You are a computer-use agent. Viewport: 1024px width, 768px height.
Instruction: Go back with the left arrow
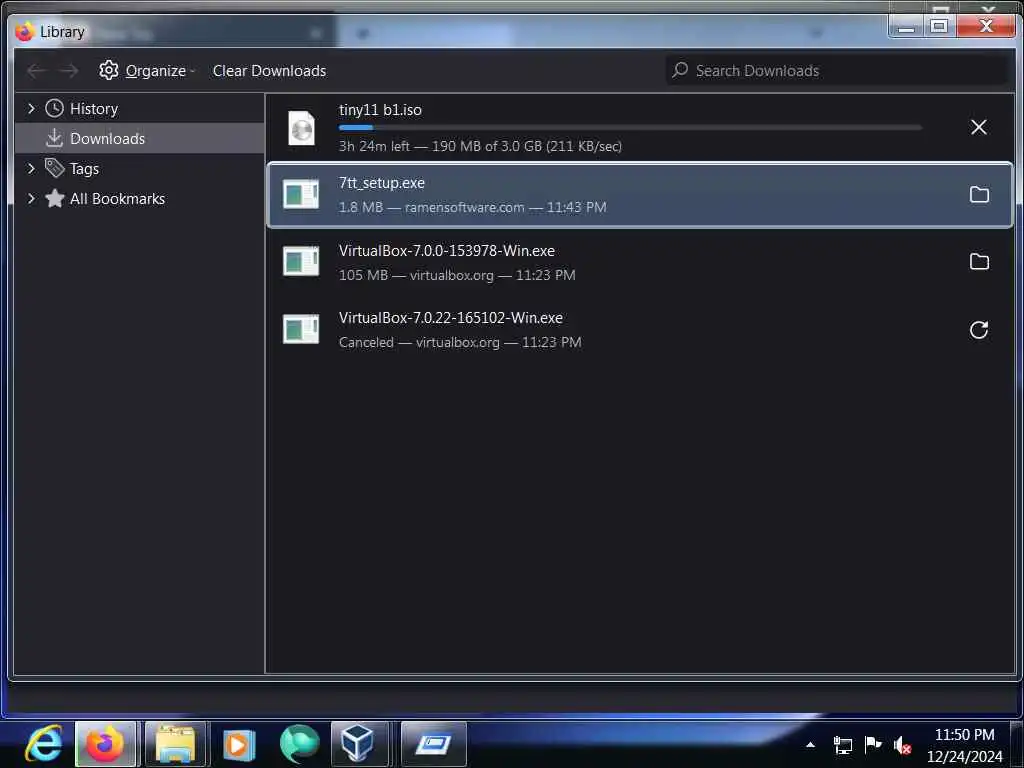(37, 71)
